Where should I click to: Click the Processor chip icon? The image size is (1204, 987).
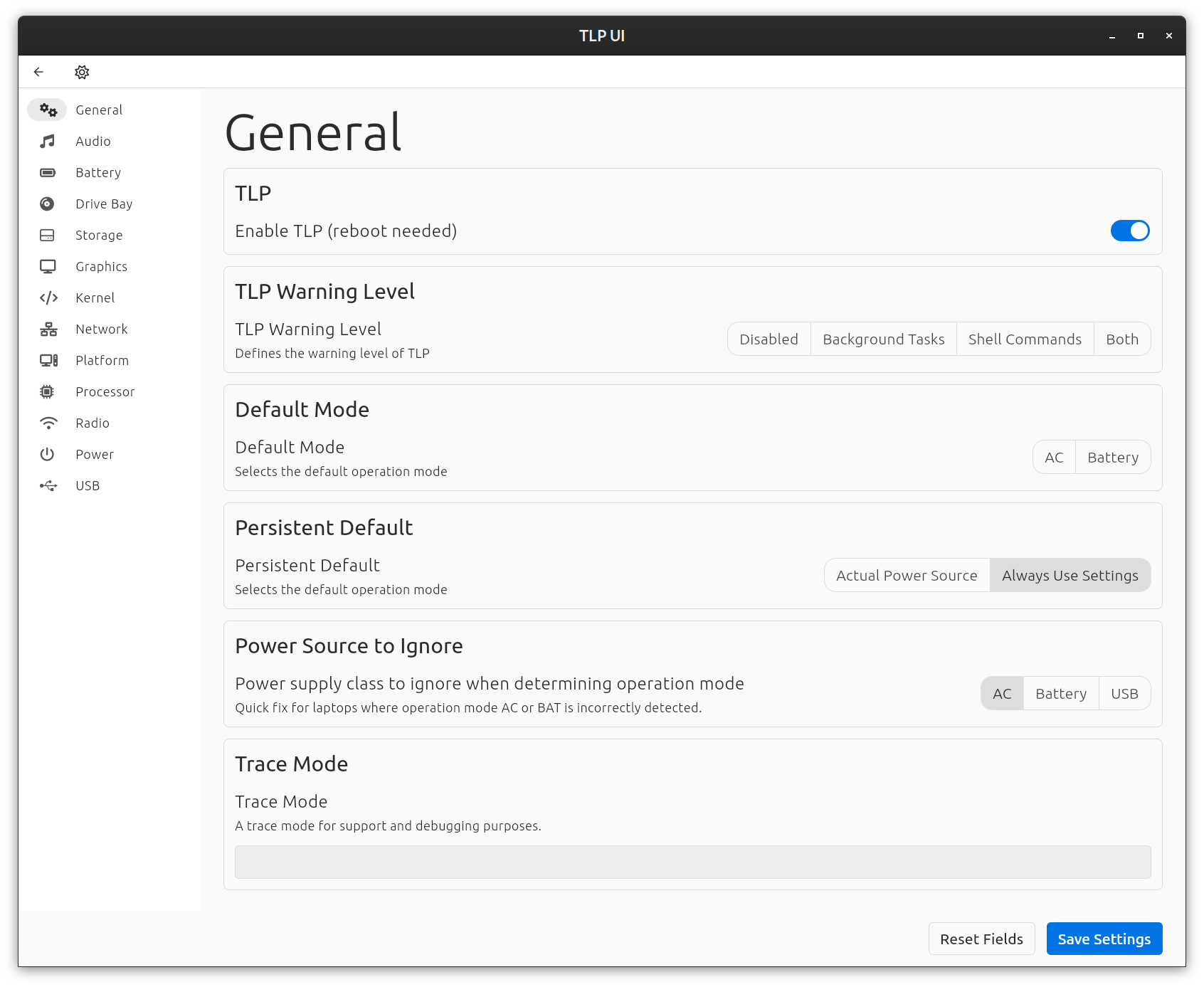(48, 391)
